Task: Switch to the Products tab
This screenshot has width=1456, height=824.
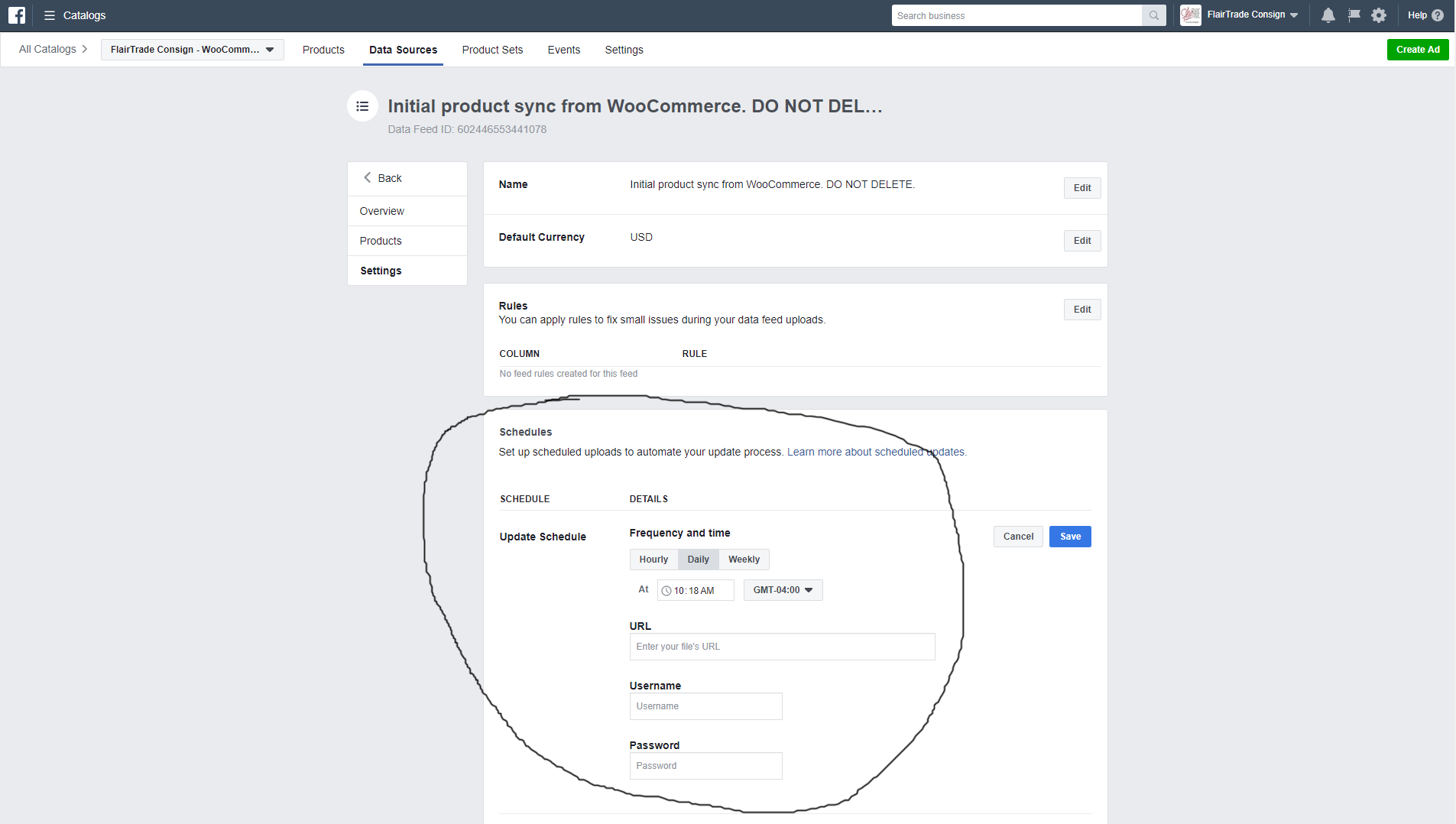Action: (x=323, y=50)
